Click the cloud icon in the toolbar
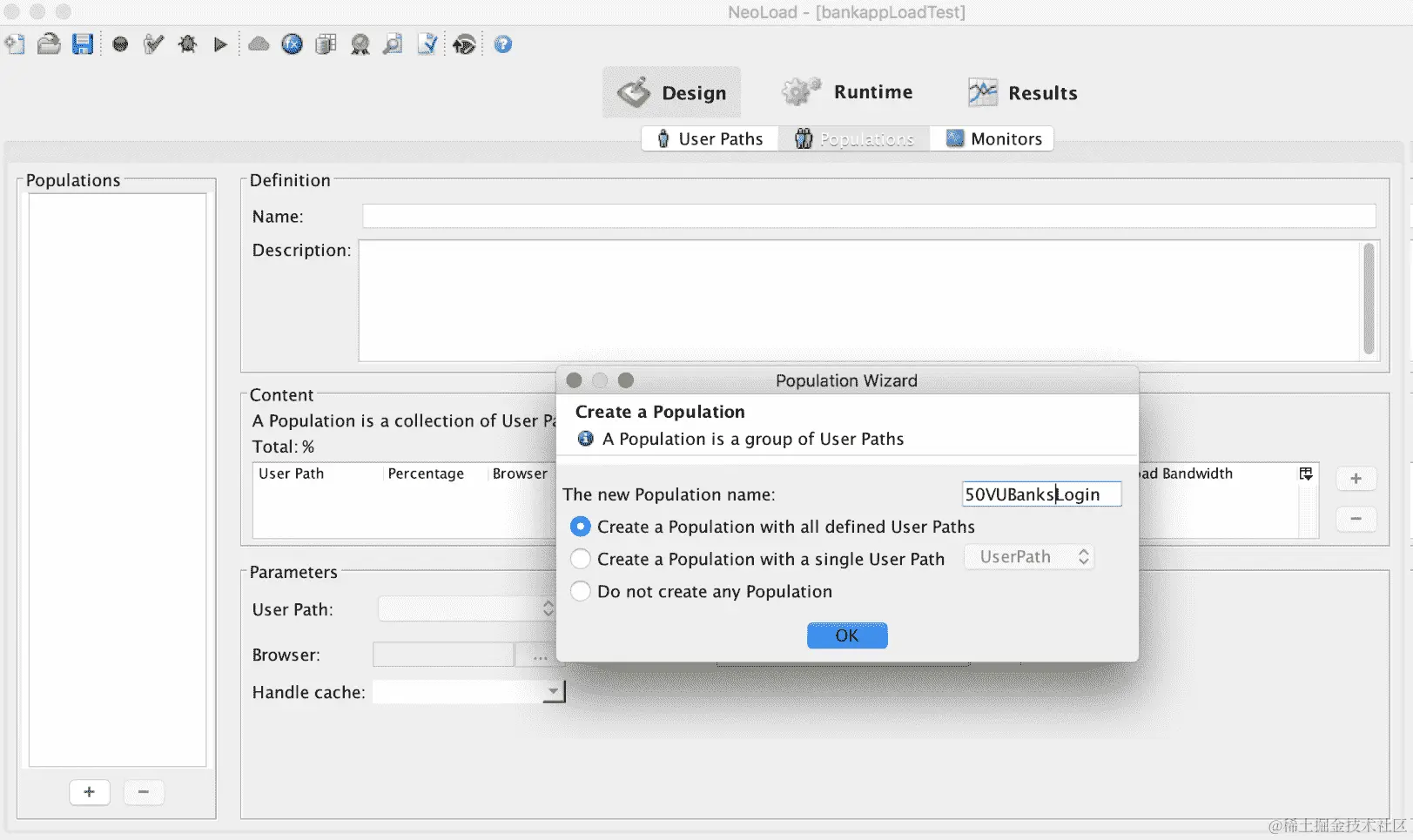Viewport: 1413px width, 840px height. tap(259, 44)
